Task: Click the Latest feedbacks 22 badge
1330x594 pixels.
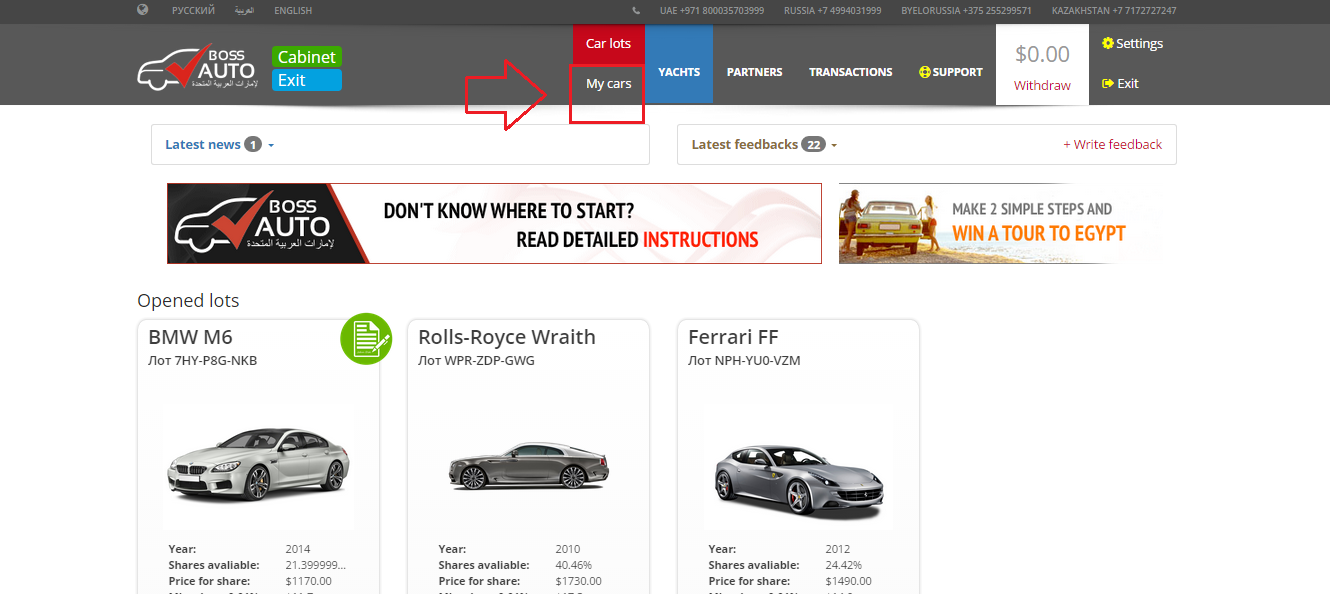Action: pyautogui.click(x=813, y=145)
